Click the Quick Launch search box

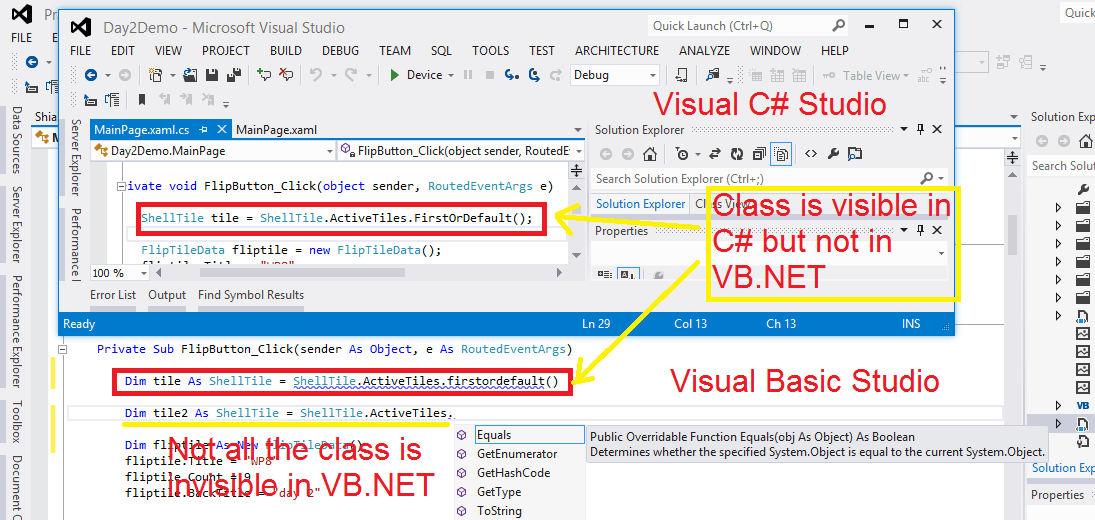click(747, 26)
